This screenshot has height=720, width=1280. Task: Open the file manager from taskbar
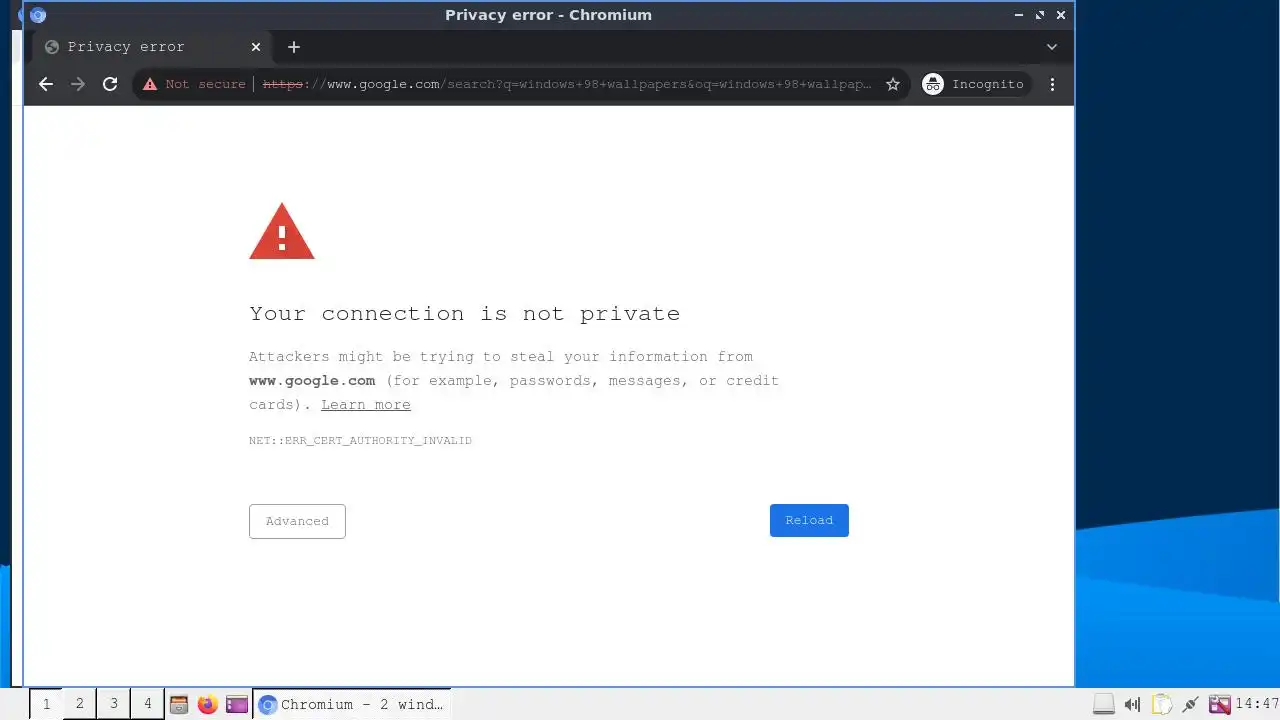click(x=179, y=705)
